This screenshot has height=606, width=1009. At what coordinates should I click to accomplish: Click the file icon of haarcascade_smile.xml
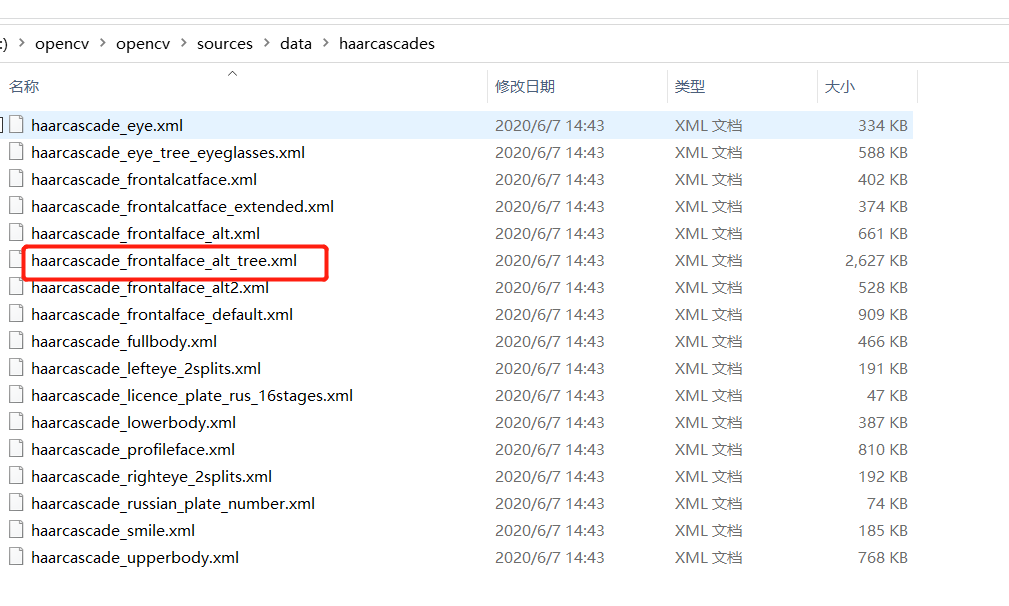pyautogui.click(x=16, y=530)
